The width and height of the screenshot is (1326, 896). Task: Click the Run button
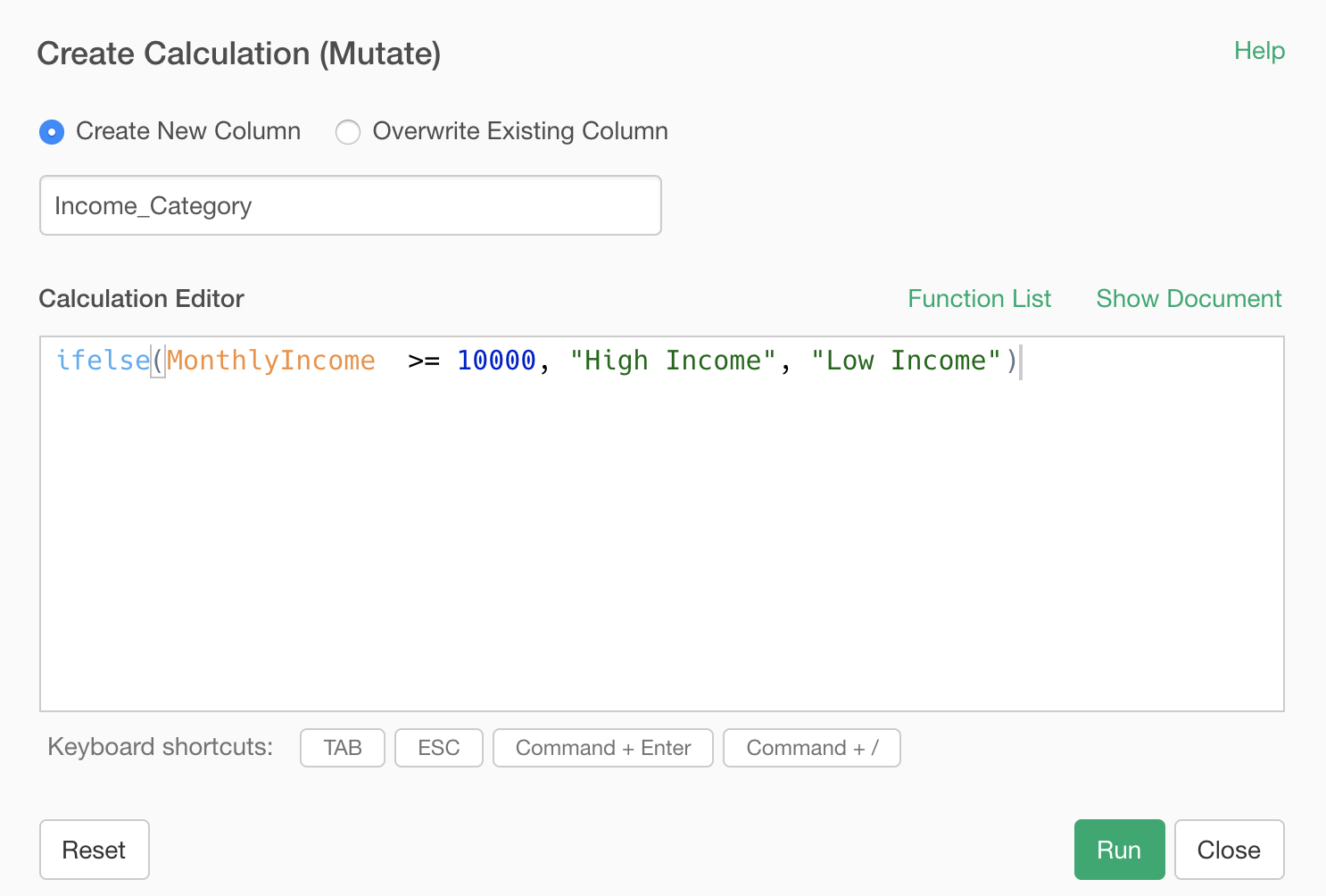click(1119, 849)
